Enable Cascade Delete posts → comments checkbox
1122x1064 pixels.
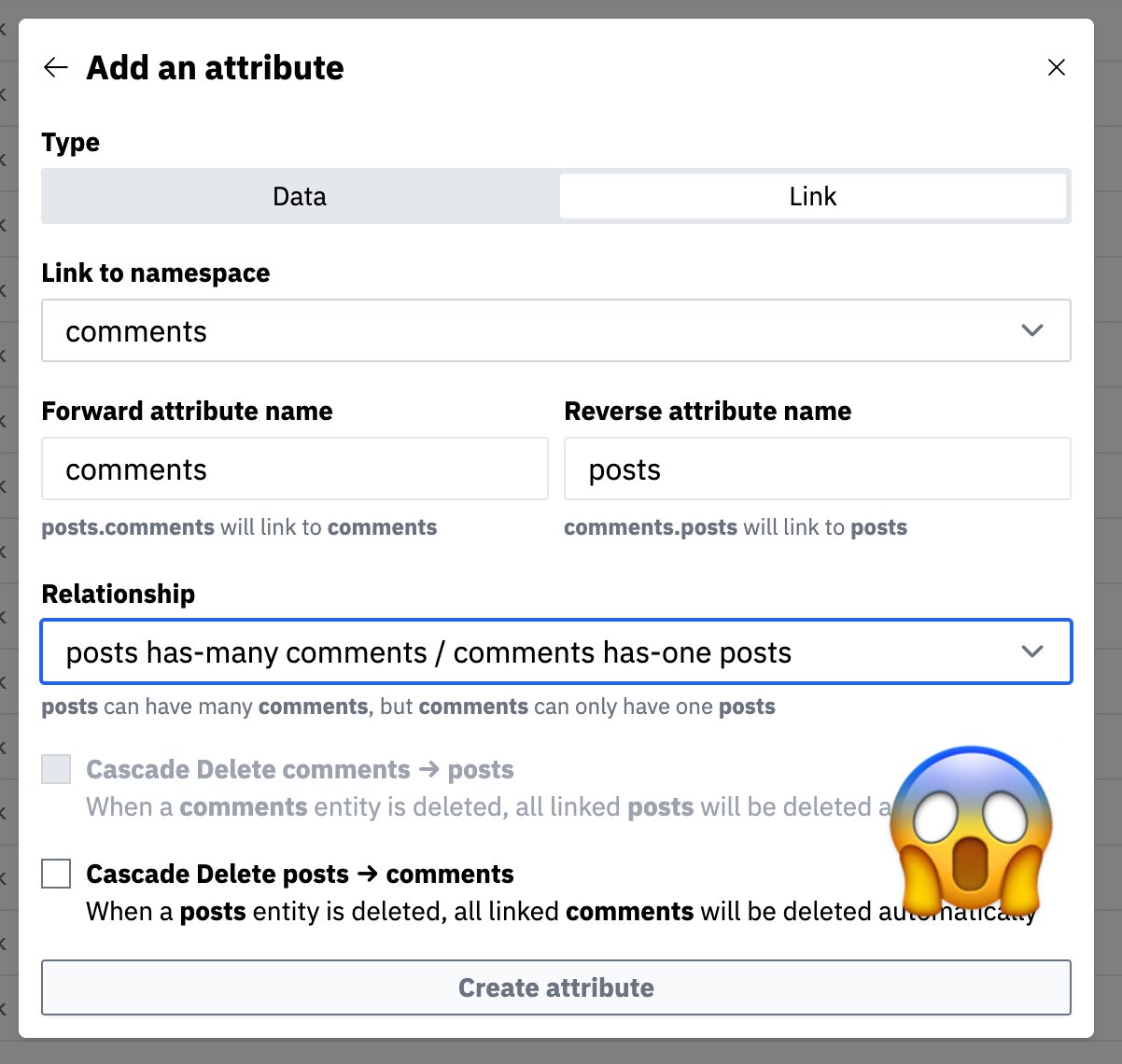(x=56, y=874)
